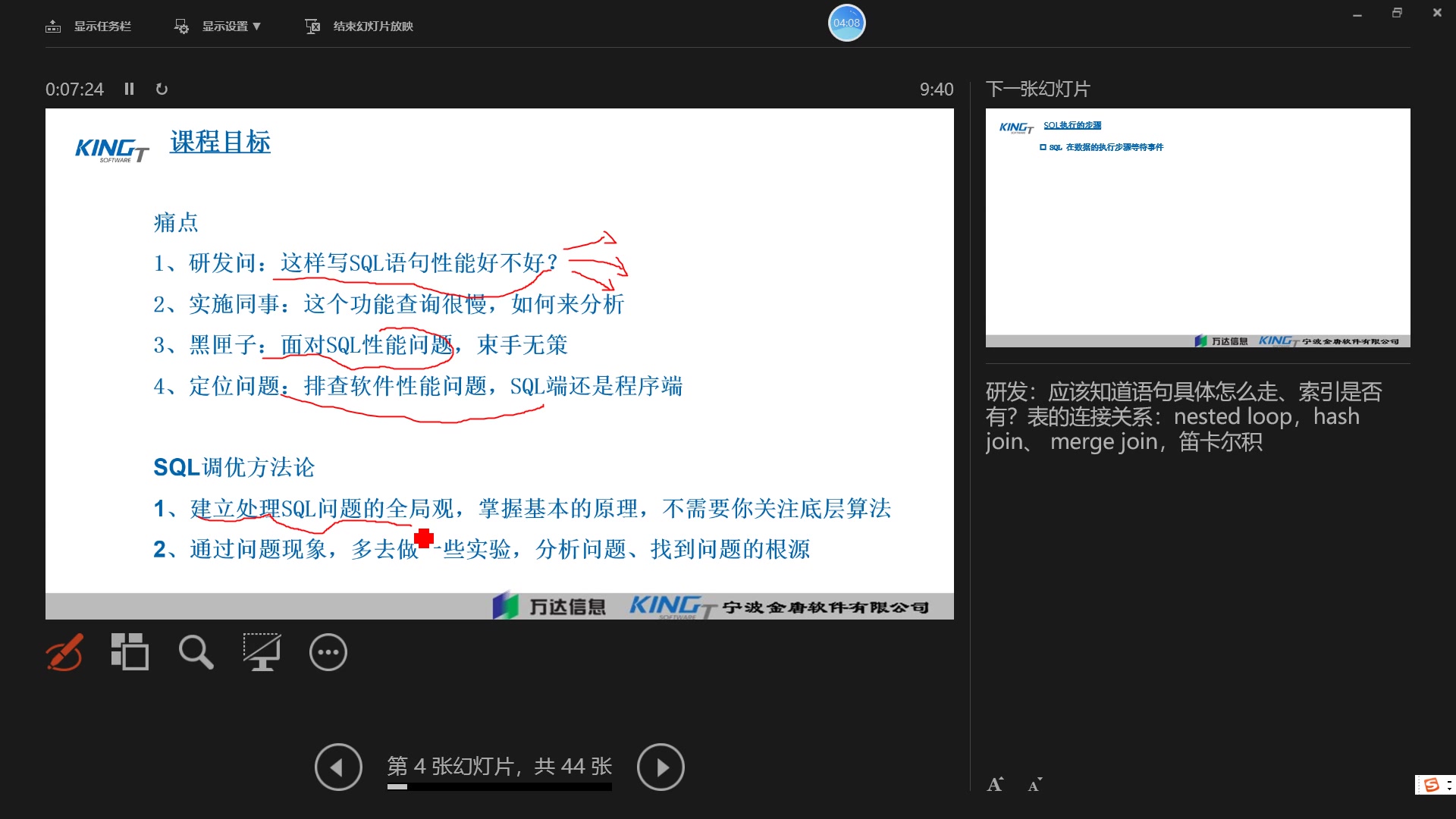Go to the previous slide

coord(338,767)
